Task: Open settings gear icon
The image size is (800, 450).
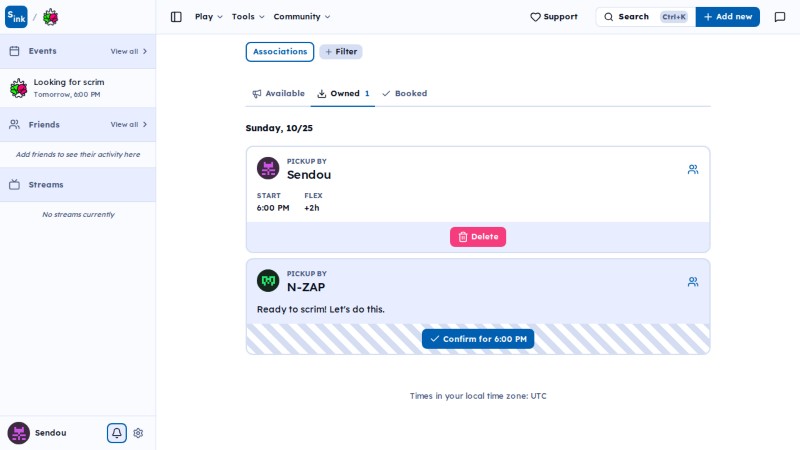Action: coord(138,433)
